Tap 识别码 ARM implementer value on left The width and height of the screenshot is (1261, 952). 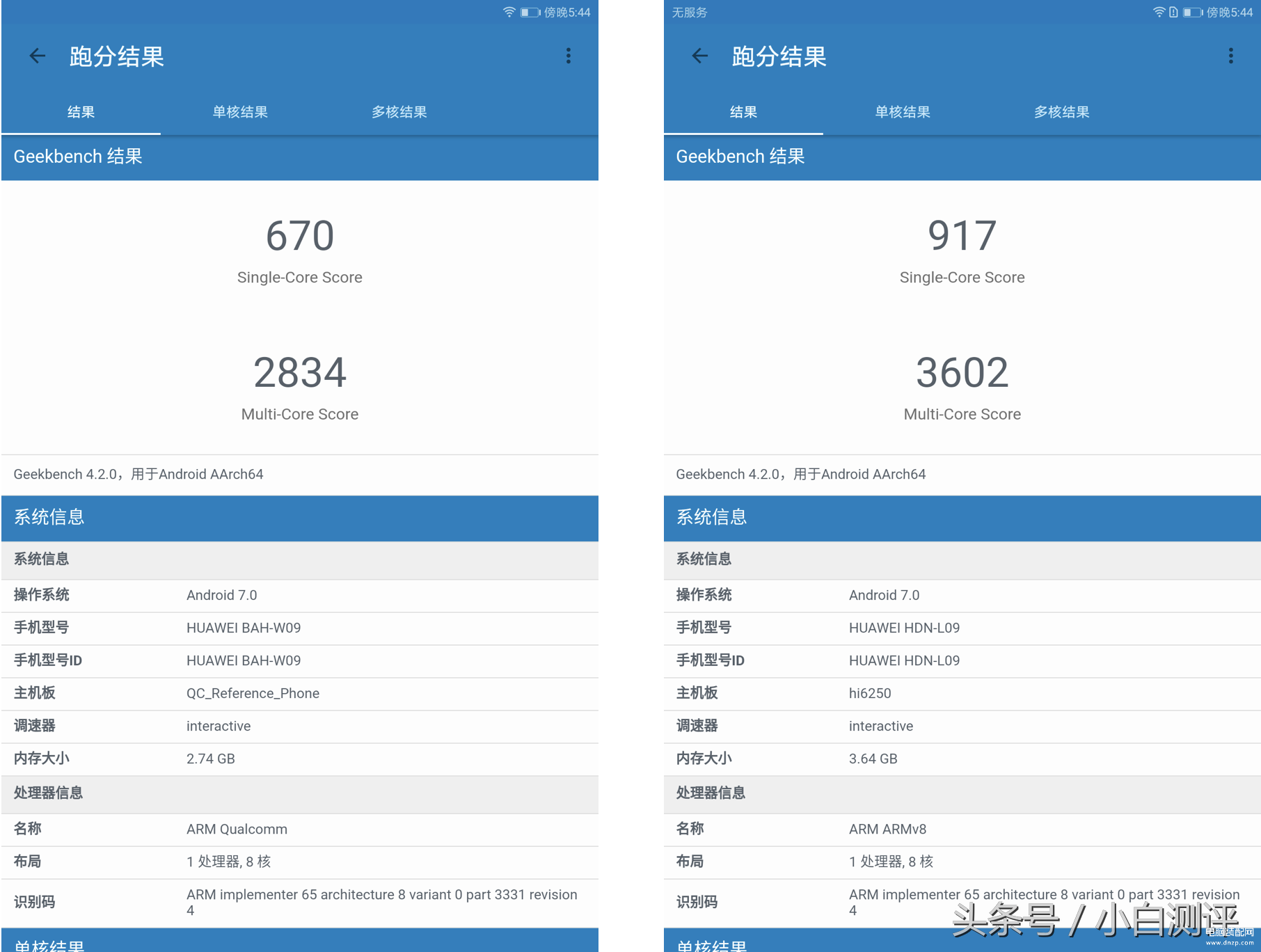coord(381,902)
